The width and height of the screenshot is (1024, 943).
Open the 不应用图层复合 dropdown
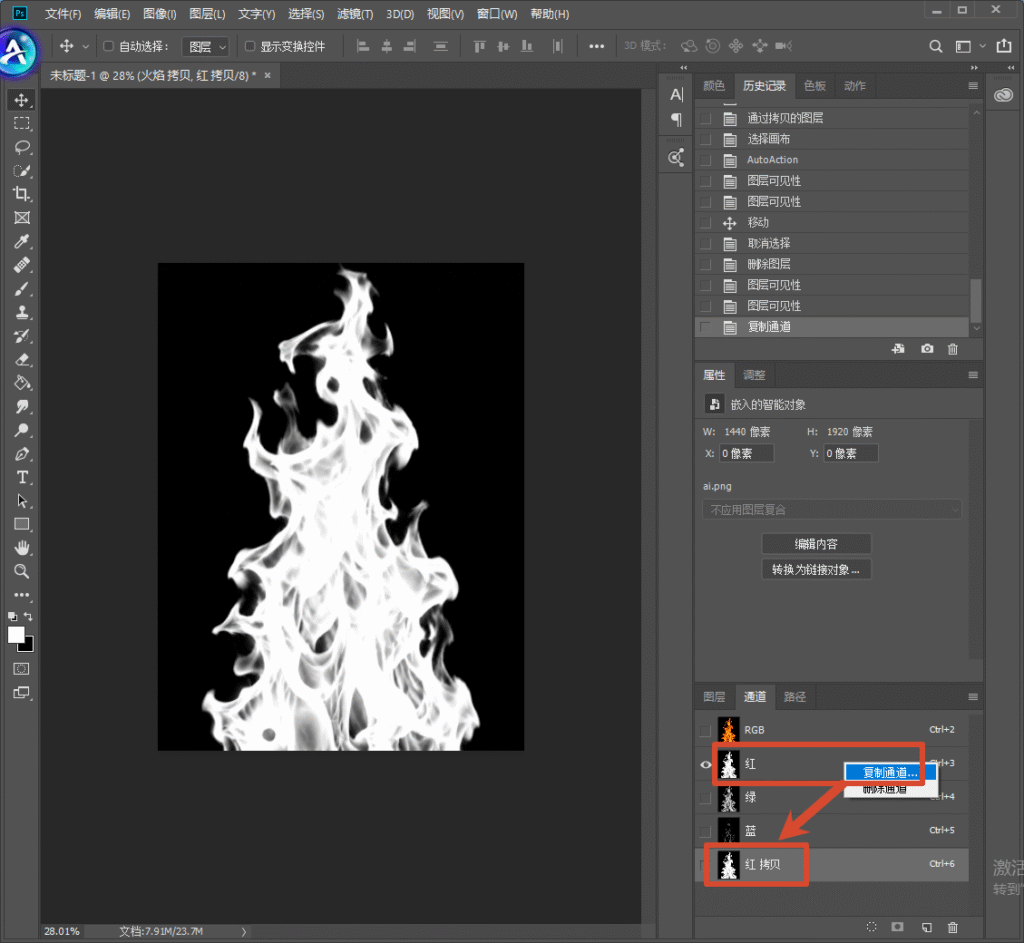pos(831,509)
